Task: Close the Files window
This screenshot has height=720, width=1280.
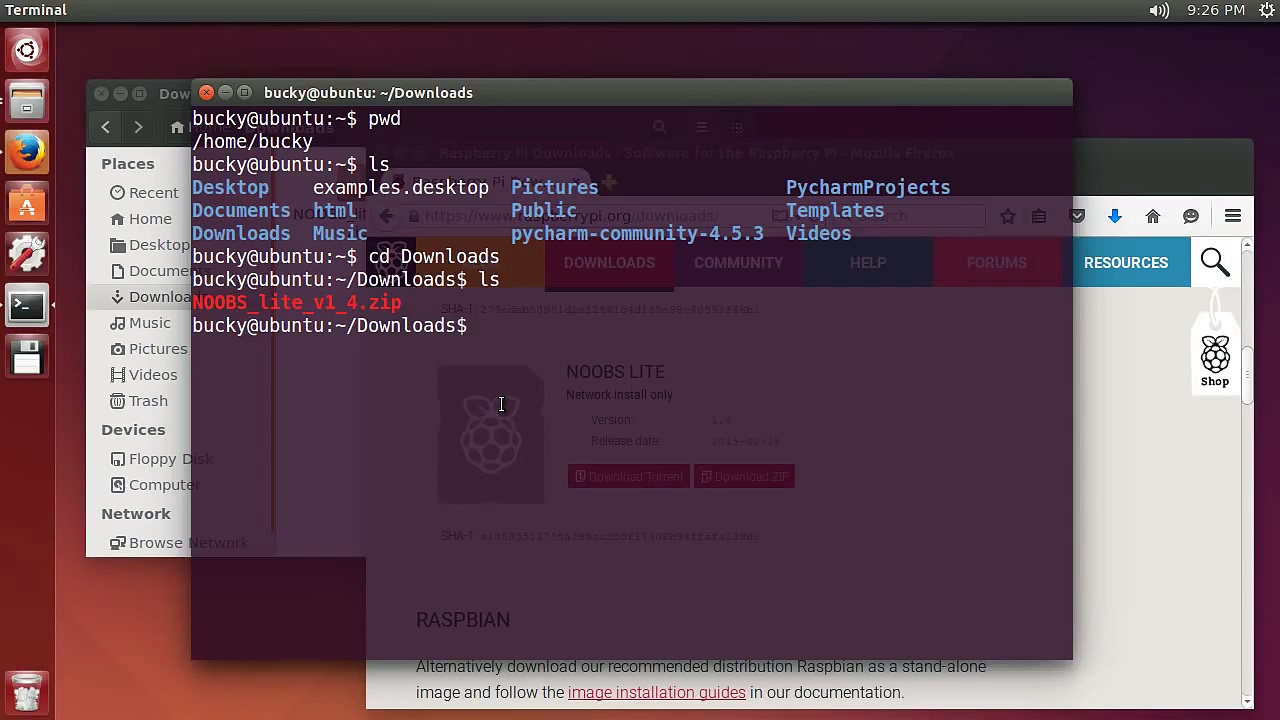Action: [x=101, y=94]
